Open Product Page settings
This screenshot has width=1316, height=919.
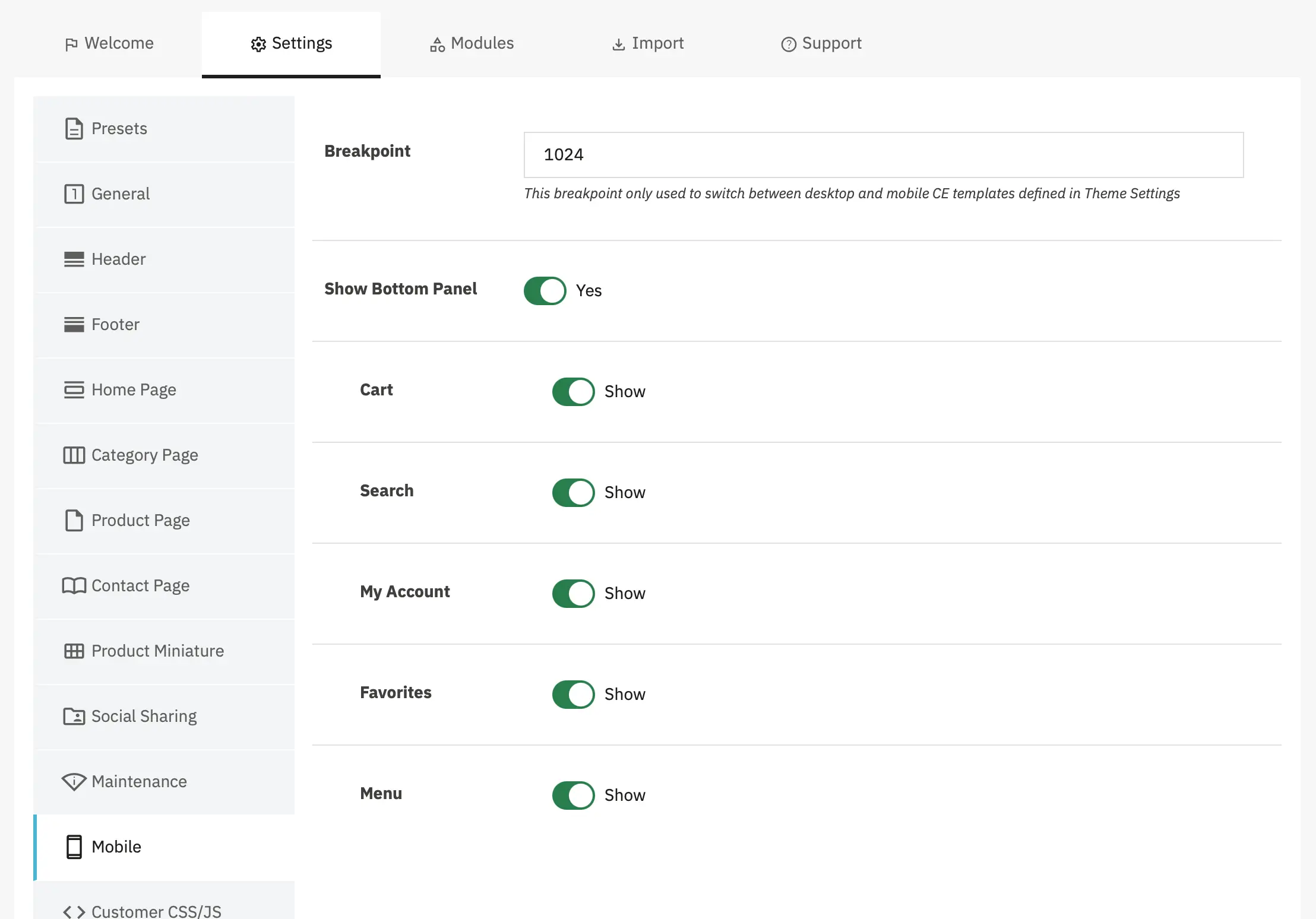coord(164,521)
